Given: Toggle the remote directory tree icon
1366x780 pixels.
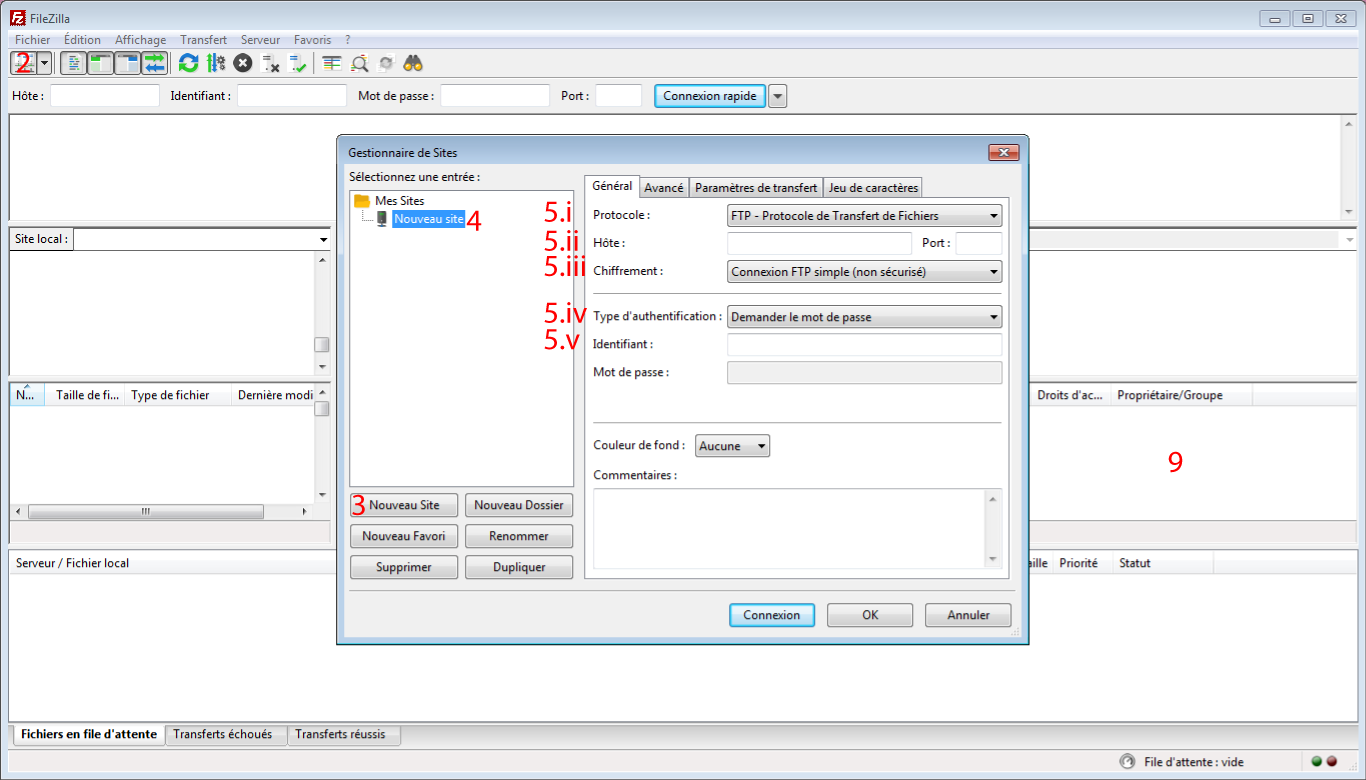Looking at the screenshot, I should (128, 63).
